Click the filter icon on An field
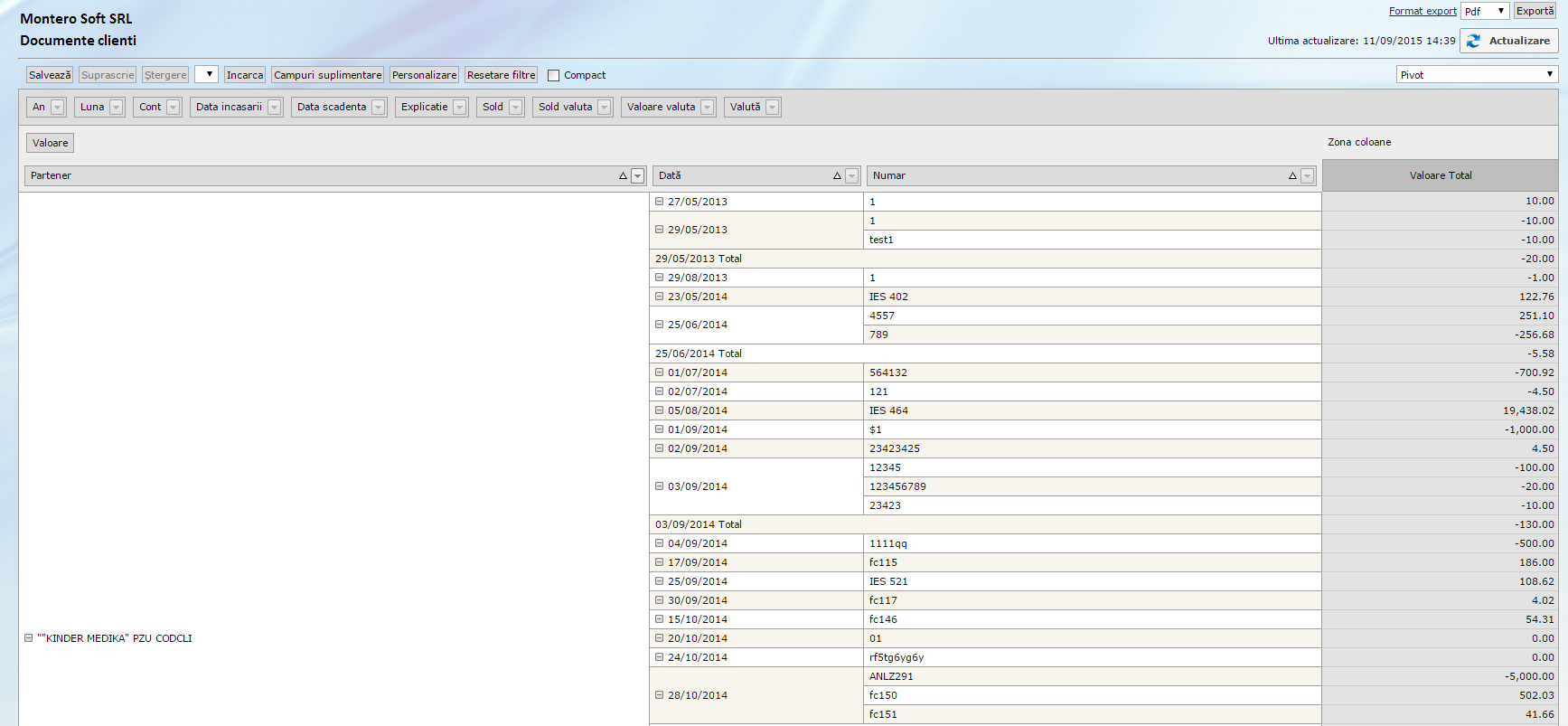This screenshot has height=726, width=1568. (x=58, y=108)
